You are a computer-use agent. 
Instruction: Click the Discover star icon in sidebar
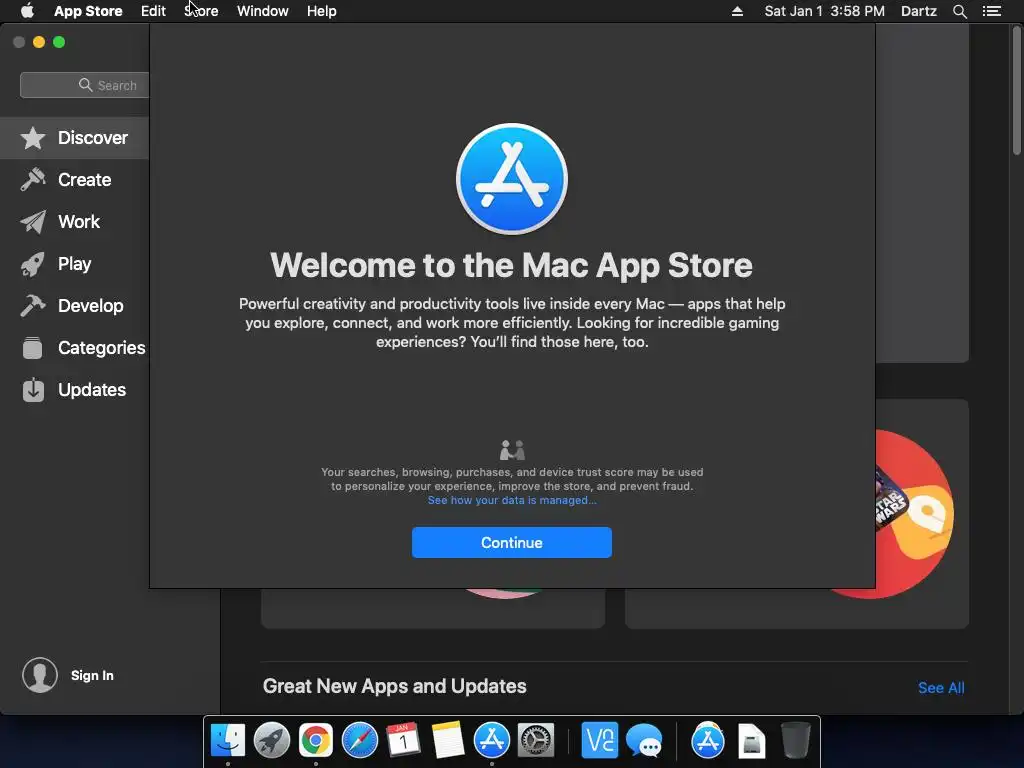pos(33,138)
